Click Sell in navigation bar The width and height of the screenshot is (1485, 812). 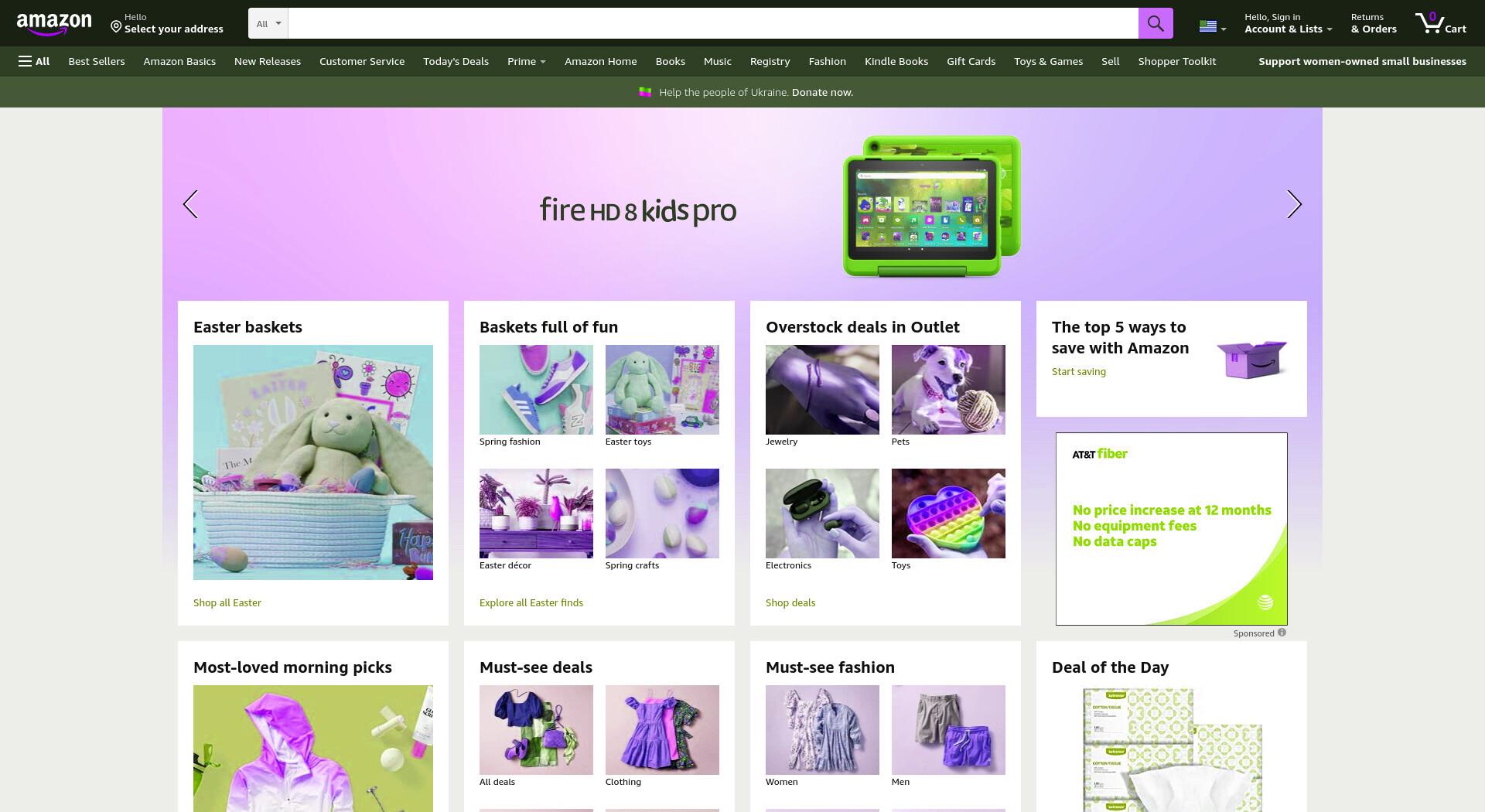tap(1110, 61)
